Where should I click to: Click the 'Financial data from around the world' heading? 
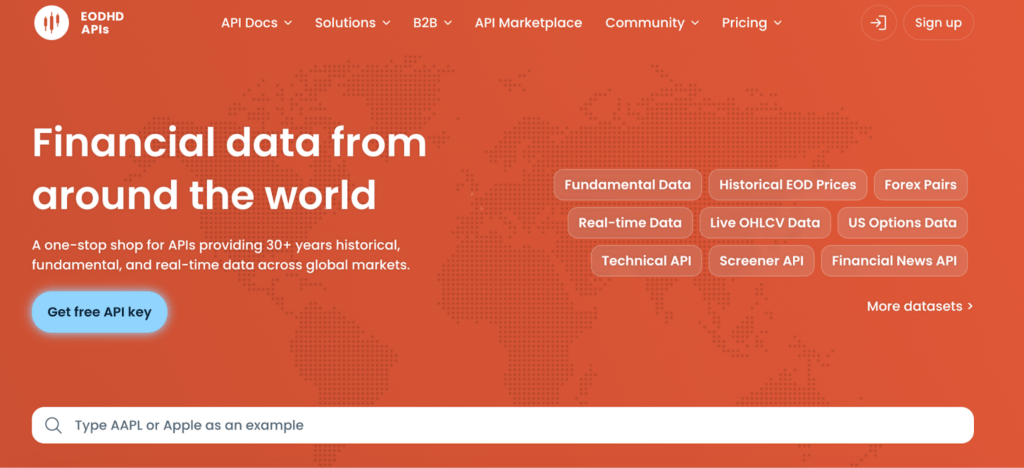[229, 168]
